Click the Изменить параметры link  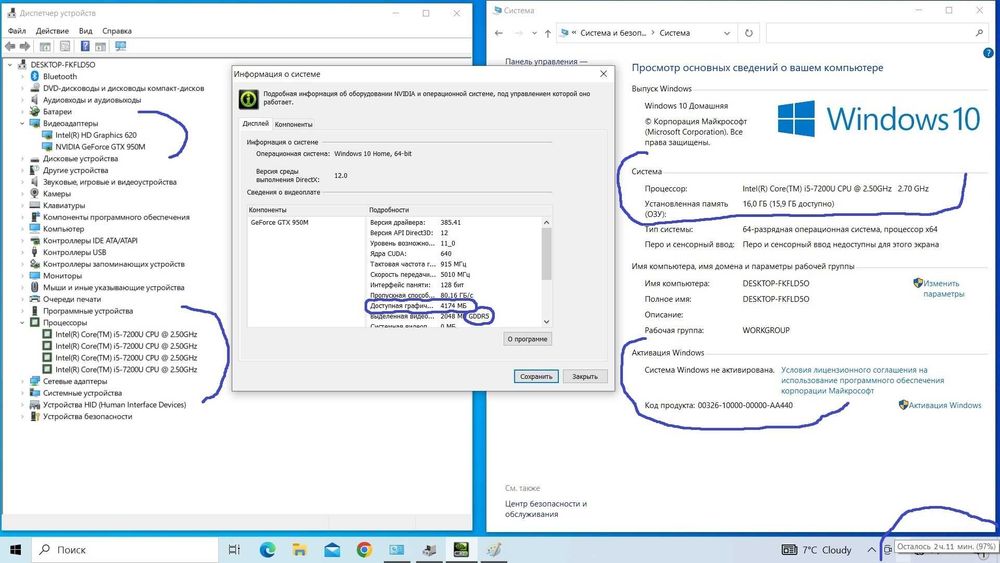click(943, 289)
